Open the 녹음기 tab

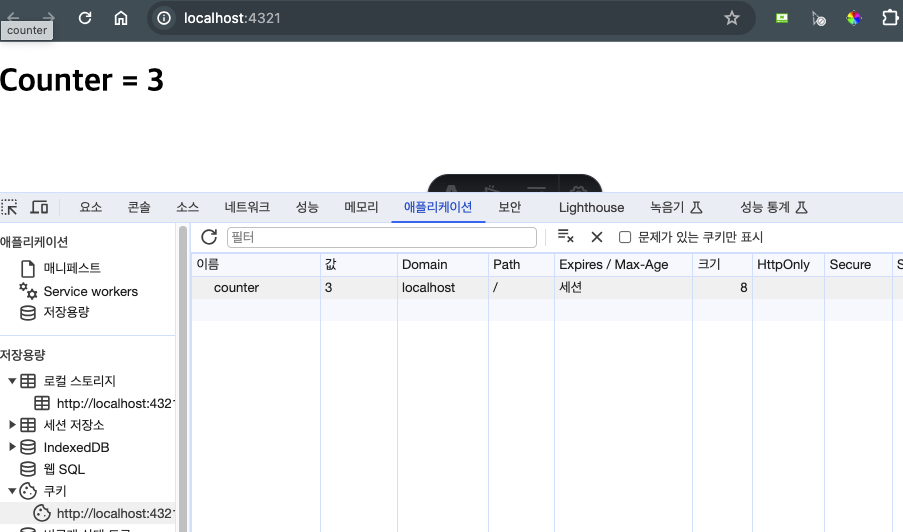[676, 207]
